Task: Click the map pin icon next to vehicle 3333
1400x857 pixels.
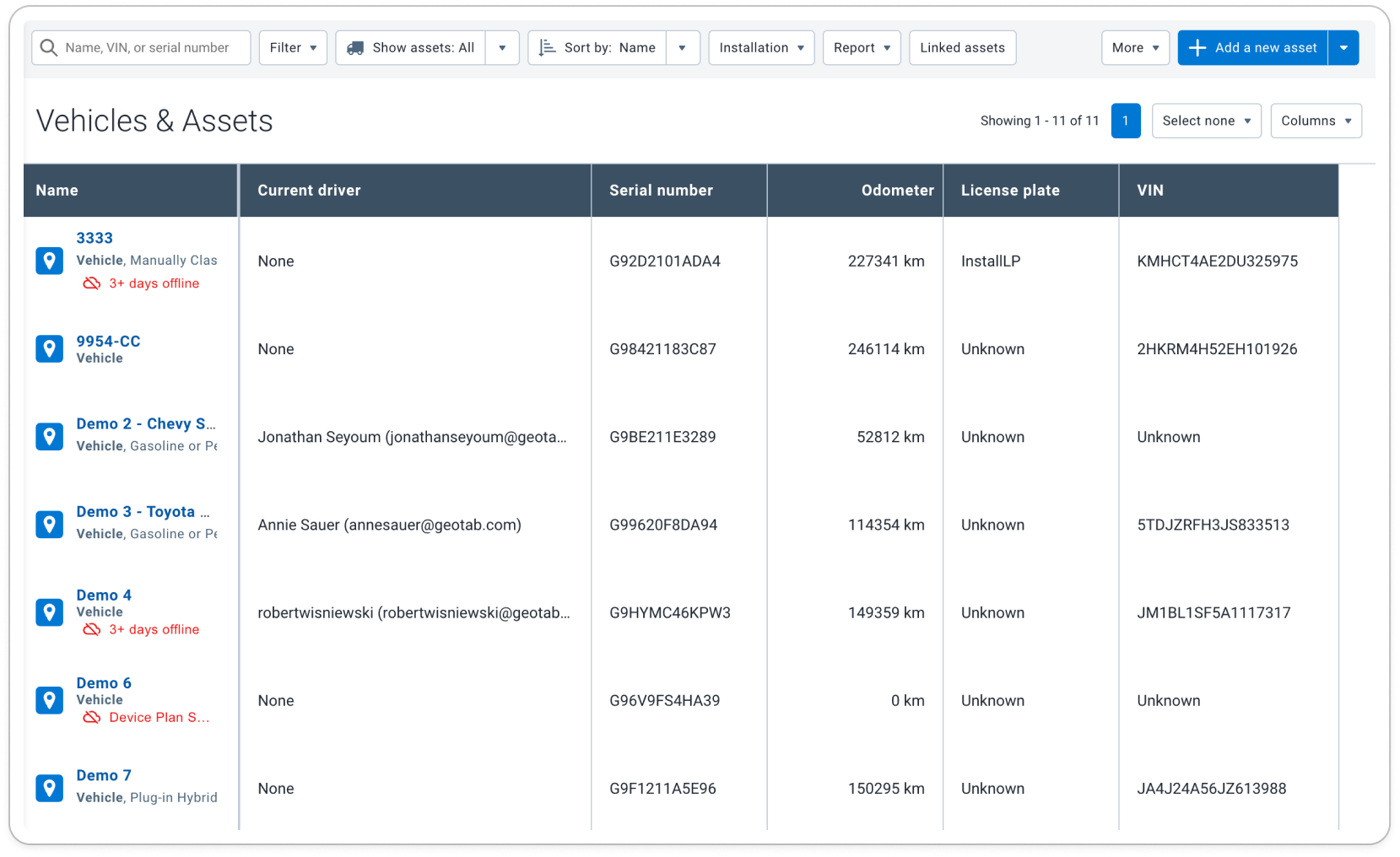Action: 49,261
